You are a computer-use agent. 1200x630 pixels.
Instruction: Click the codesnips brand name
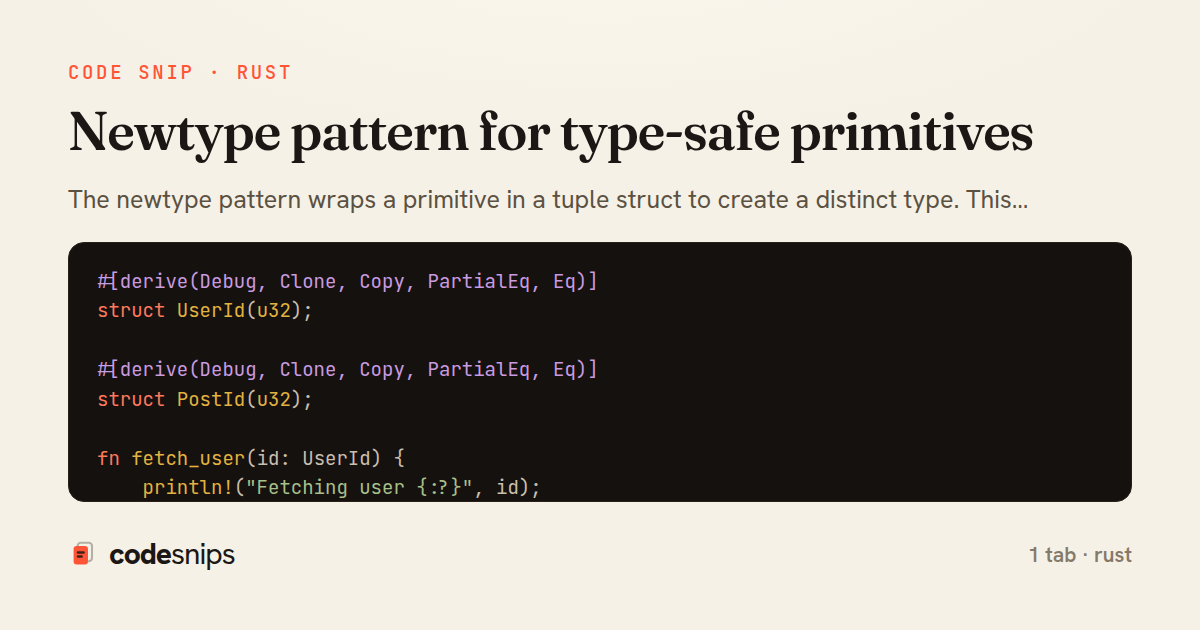pyautogui.click(x=172, y=555)
